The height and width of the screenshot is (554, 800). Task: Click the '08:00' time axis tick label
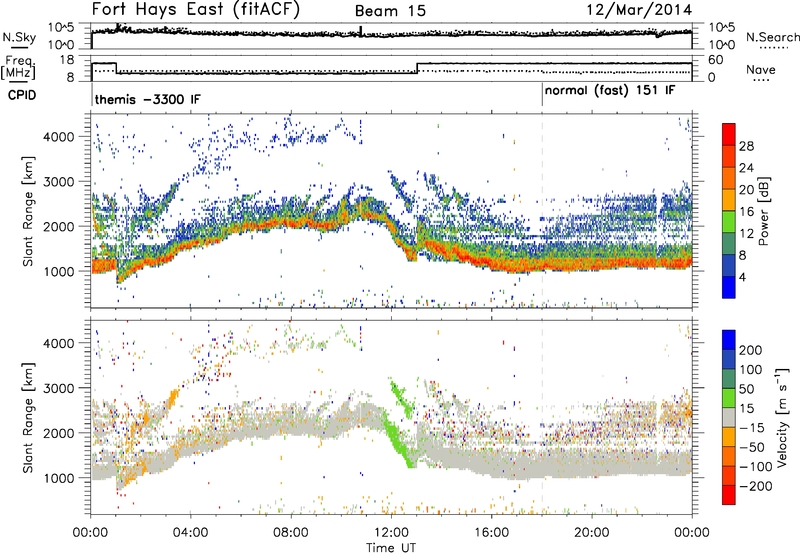click(291, 533)
